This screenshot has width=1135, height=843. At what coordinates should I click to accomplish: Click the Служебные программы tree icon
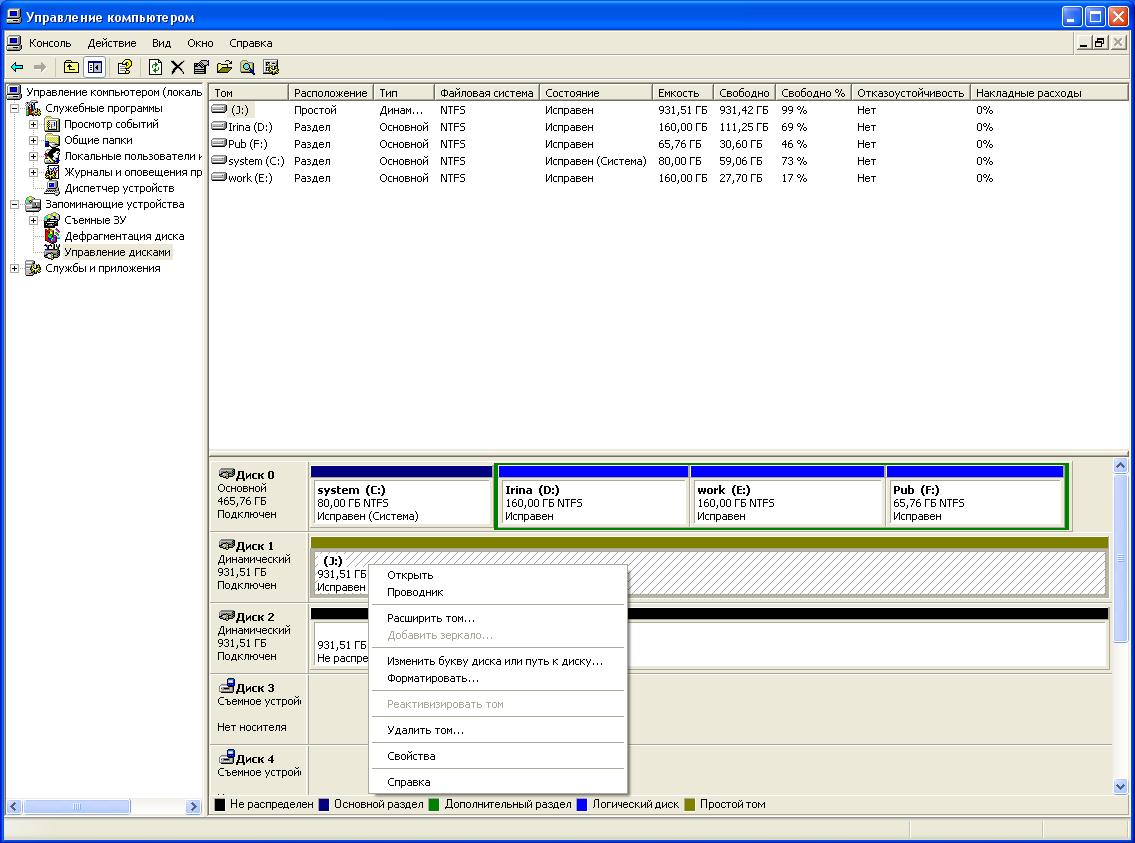[33, 109]
